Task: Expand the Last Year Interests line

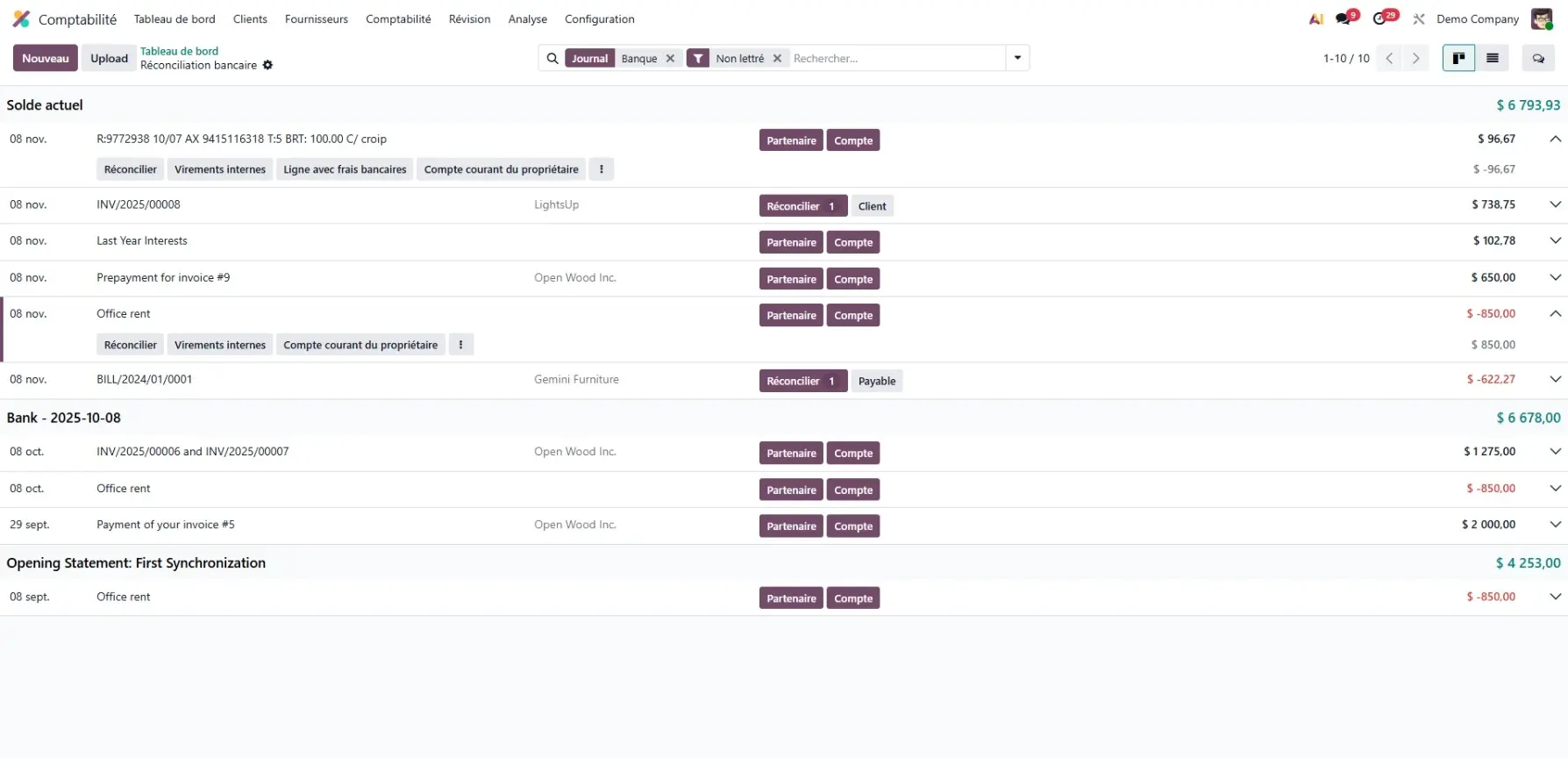Action: (1555, 240)
